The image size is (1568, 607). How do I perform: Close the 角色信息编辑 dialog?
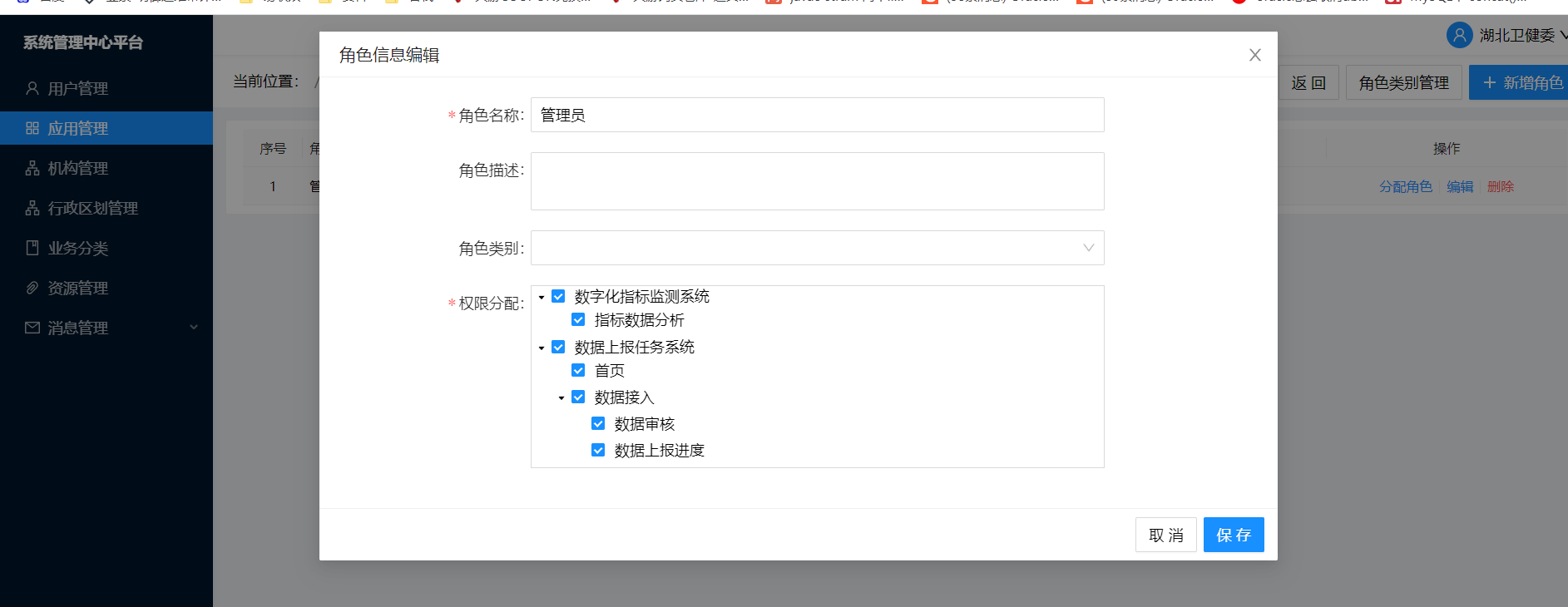tap(1255, 55)
